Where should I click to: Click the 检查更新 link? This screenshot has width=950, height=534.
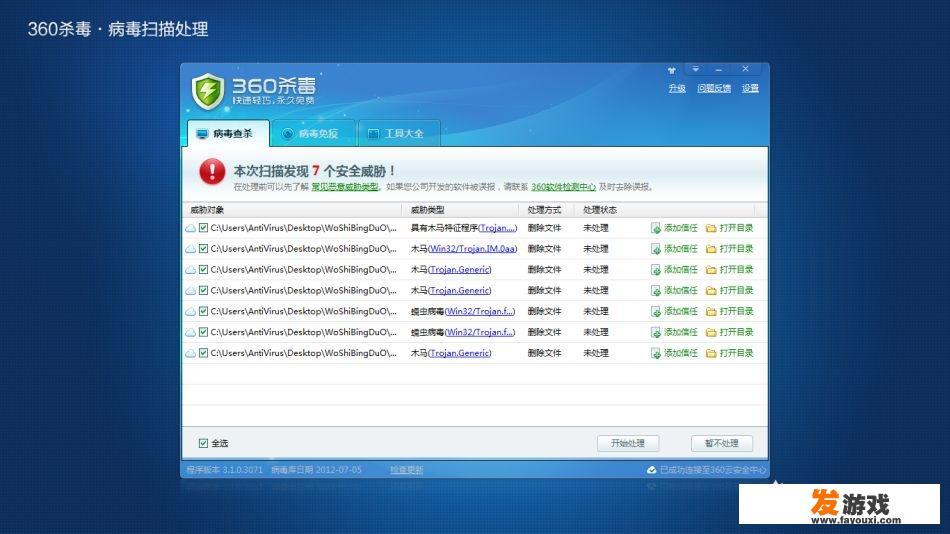[407, 470]
